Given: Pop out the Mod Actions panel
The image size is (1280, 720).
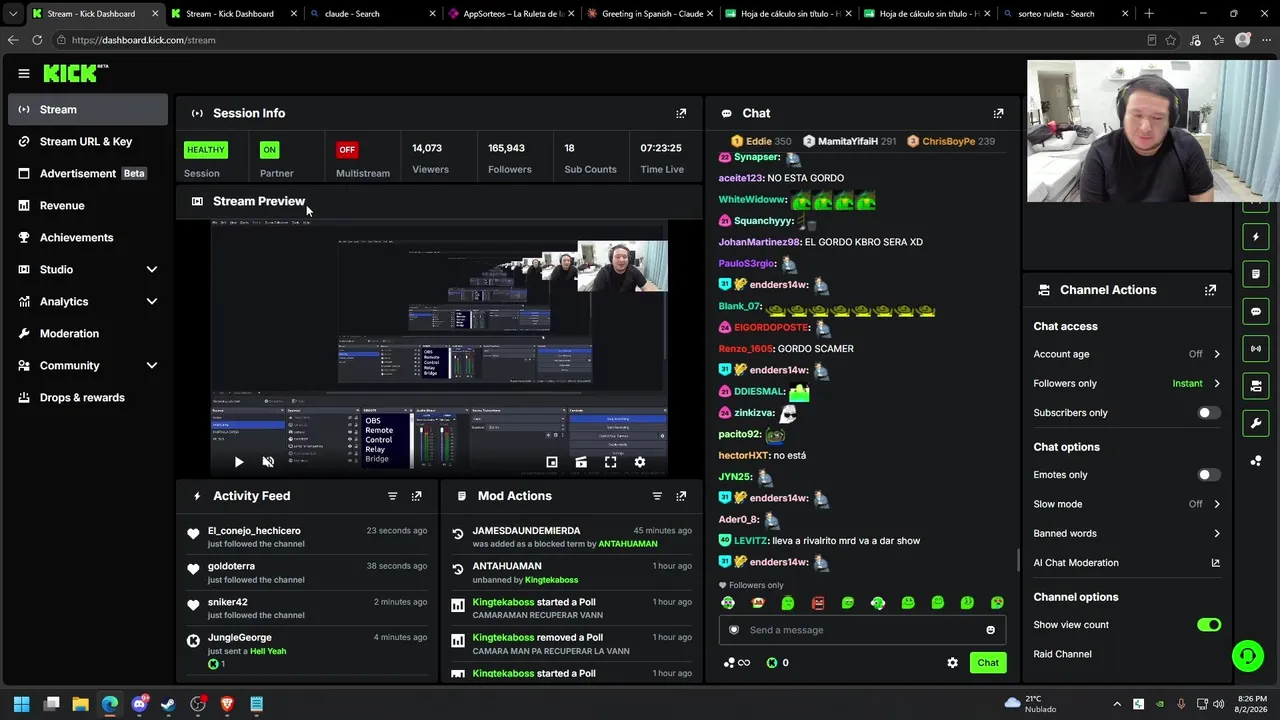Looking at the screenshot, I should [681, 496].
